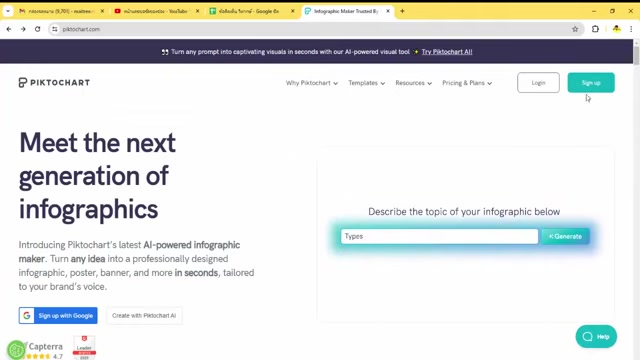The image size is (640, 360).
Task: Open Chrome three-dot menu
Action: pos(631,29)
